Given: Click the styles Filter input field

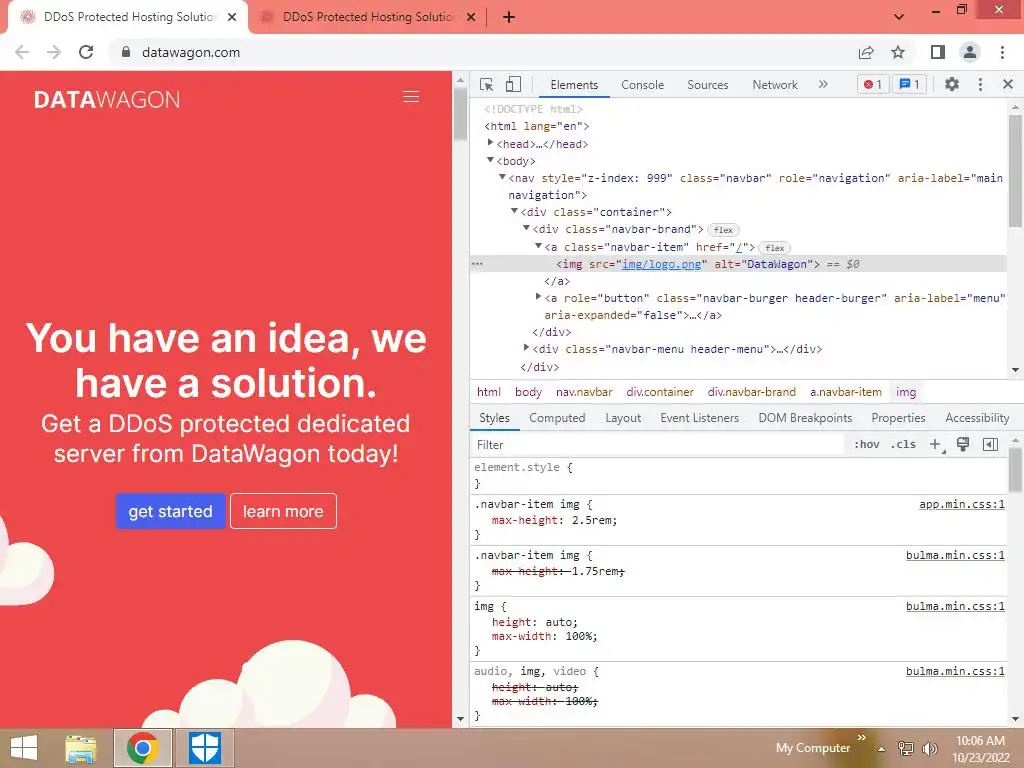Looking at the screenshot, I should 658,445.
